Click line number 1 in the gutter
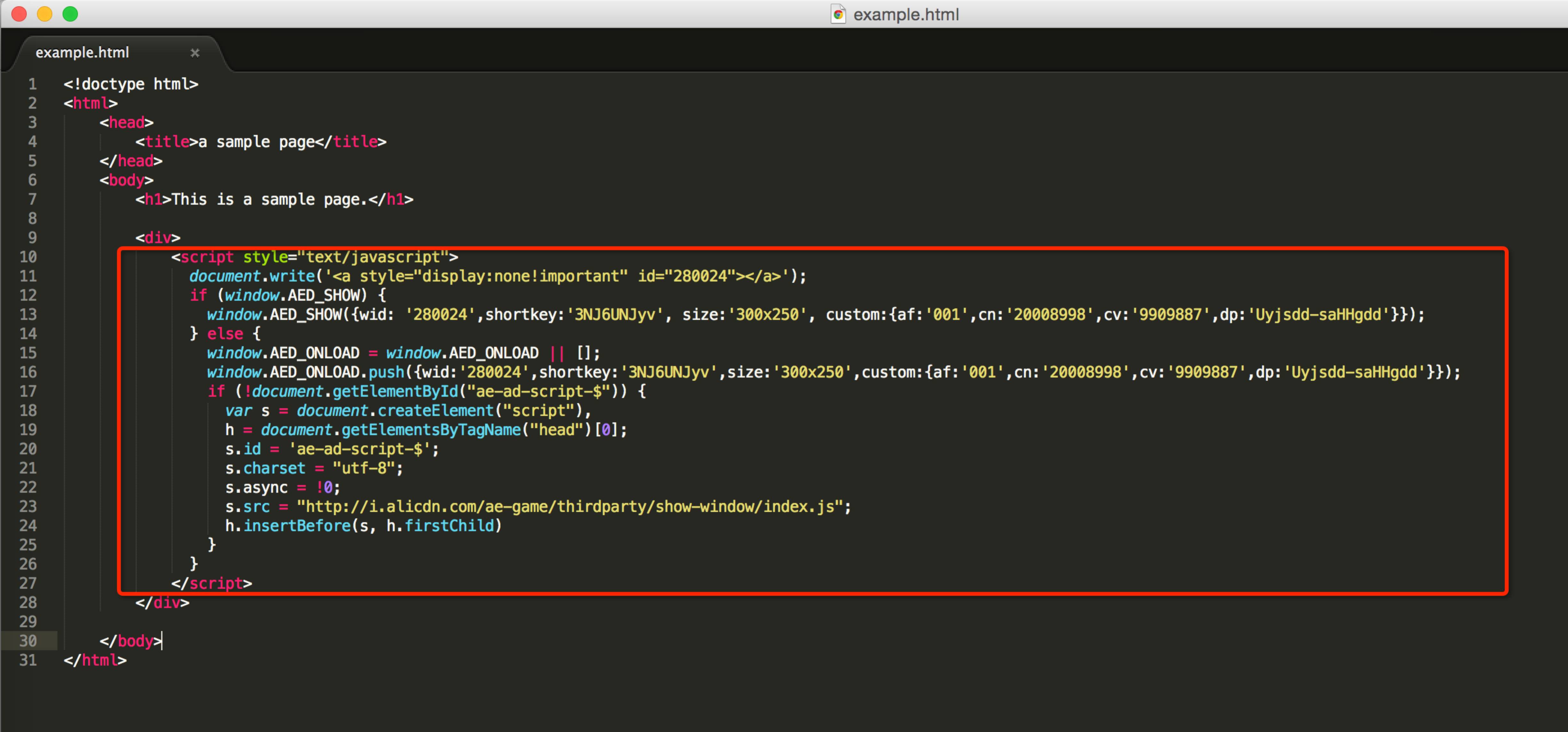The height and width of the screenshot is (732, 1568). [x=32, y=84]
